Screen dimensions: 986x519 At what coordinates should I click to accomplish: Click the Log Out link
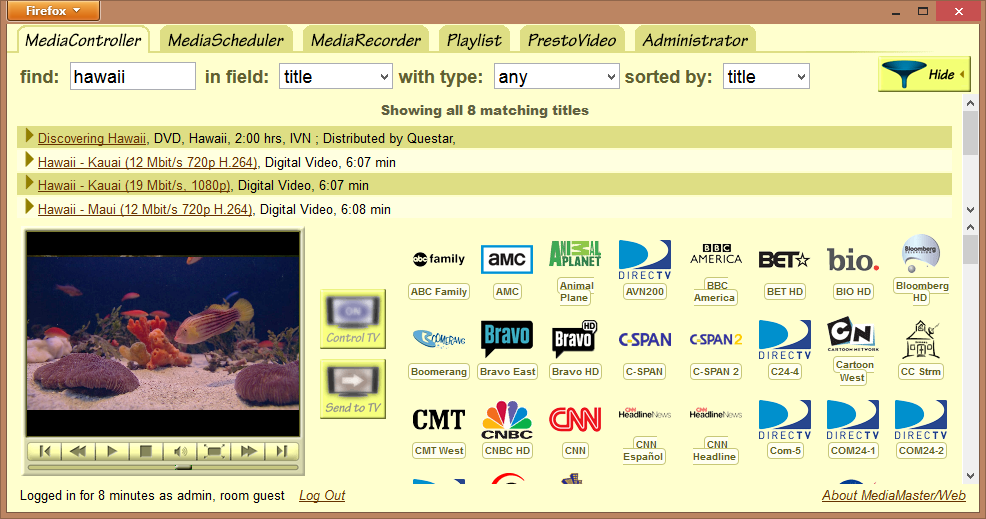[322, 496]
